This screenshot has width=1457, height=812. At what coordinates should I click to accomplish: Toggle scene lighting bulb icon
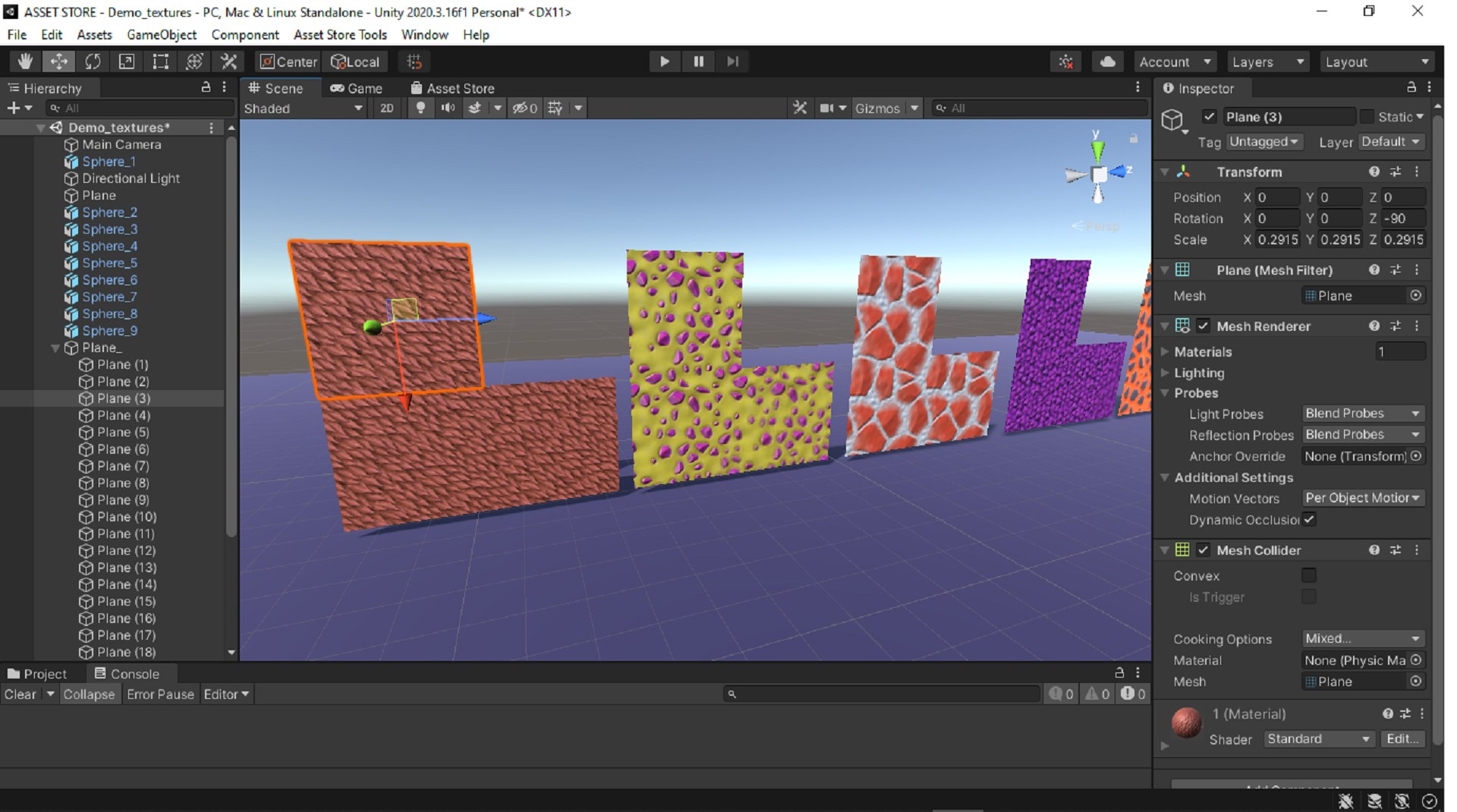pyautogui.click(x=420, y=108)
